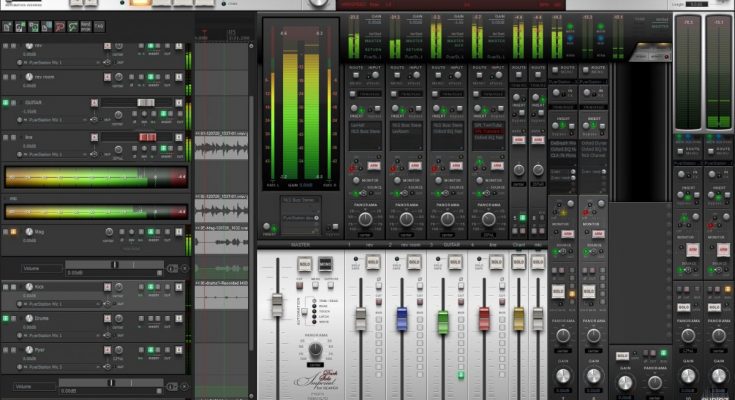Viewport: 735px width, 400px height.
Task: Click the master panorama knob
Action: point(315,348)
